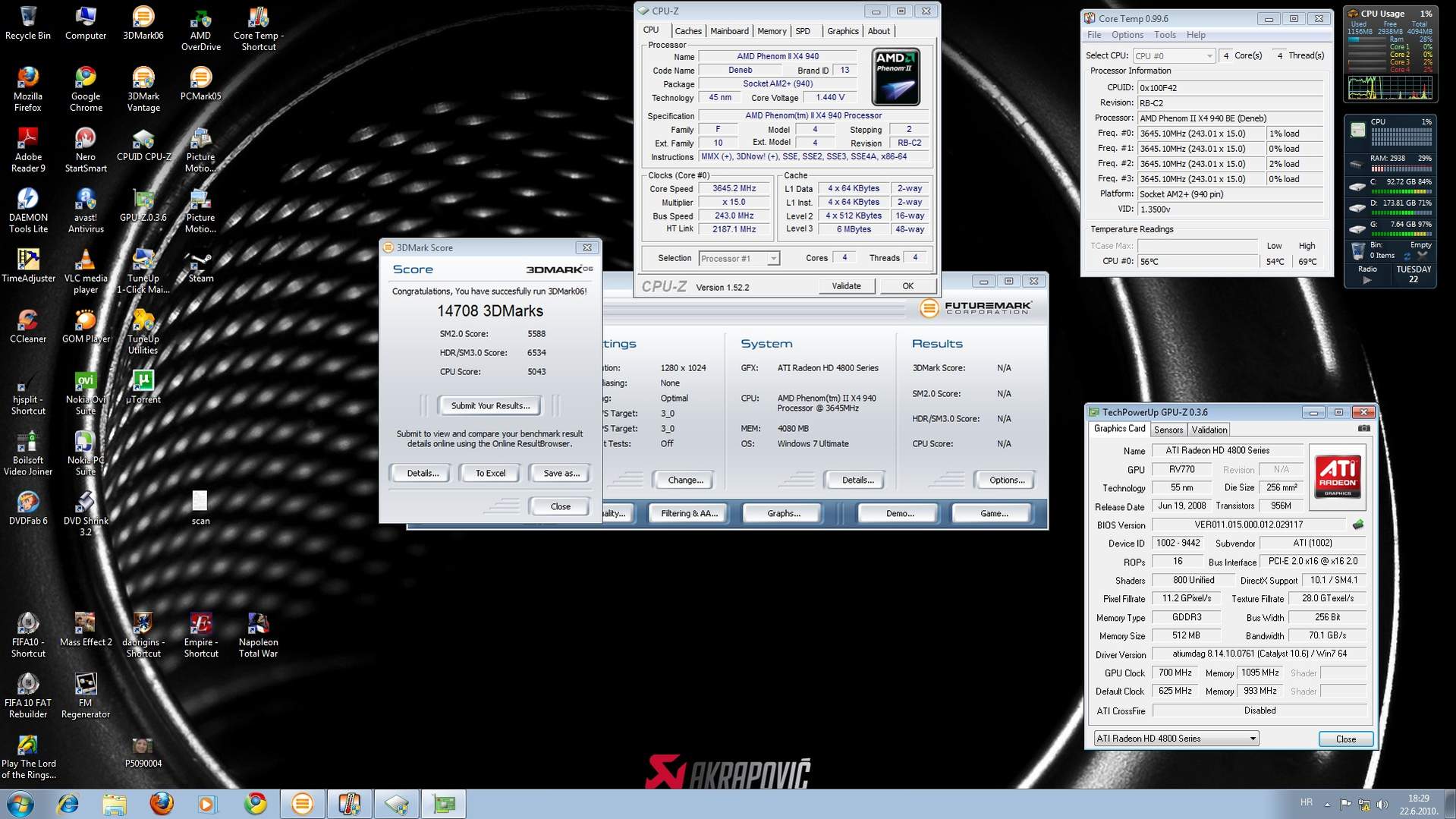Expand the ATI Radeon HD 4800 Series dropdown
Viewport: 1456px width, 819px height.
[x=1253, y=739]
